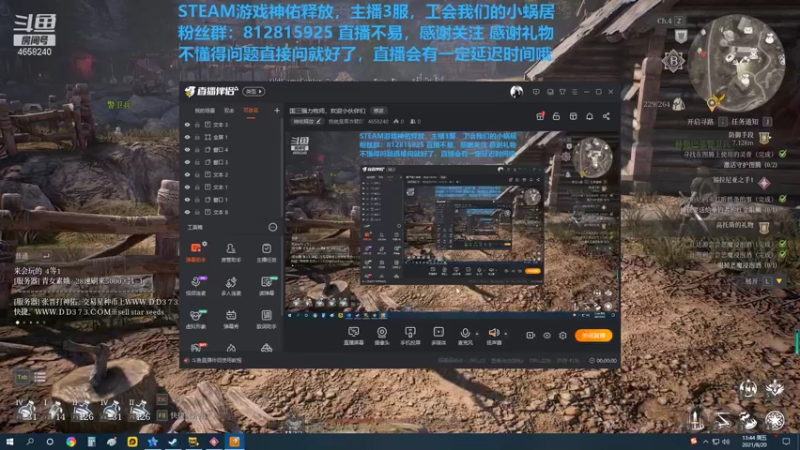Add a 多媒体 media source
Screen dimensions: 800x450
pos(438,336)
